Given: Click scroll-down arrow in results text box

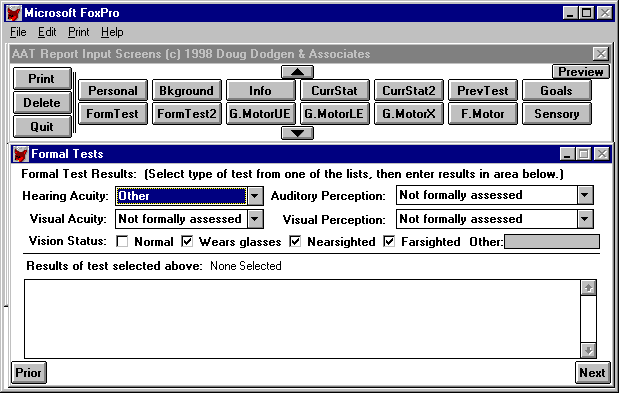Looking at the screenshot, I should [x=588, y=350].
